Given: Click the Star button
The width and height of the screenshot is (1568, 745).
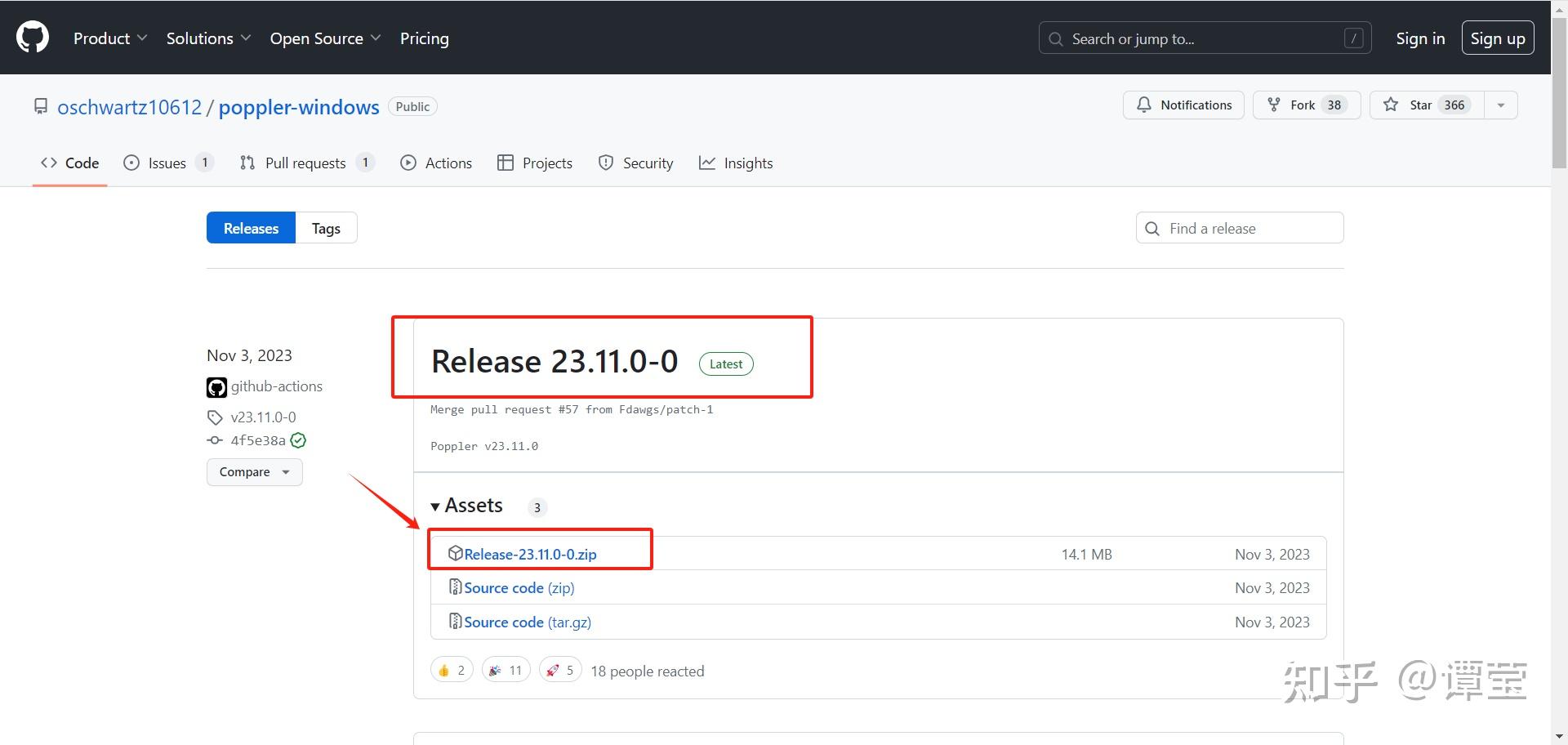Looking at the screenshot, I should click(x=1427, y=105).
